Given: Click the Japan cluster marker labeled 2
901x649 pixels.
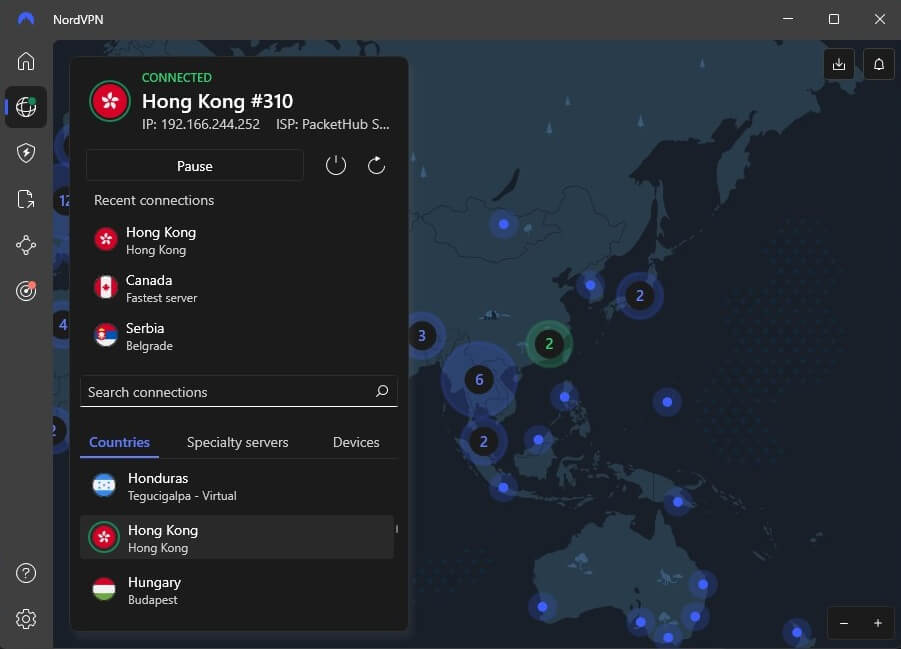Looking at the screenshot, I should (x=640, y=295).
